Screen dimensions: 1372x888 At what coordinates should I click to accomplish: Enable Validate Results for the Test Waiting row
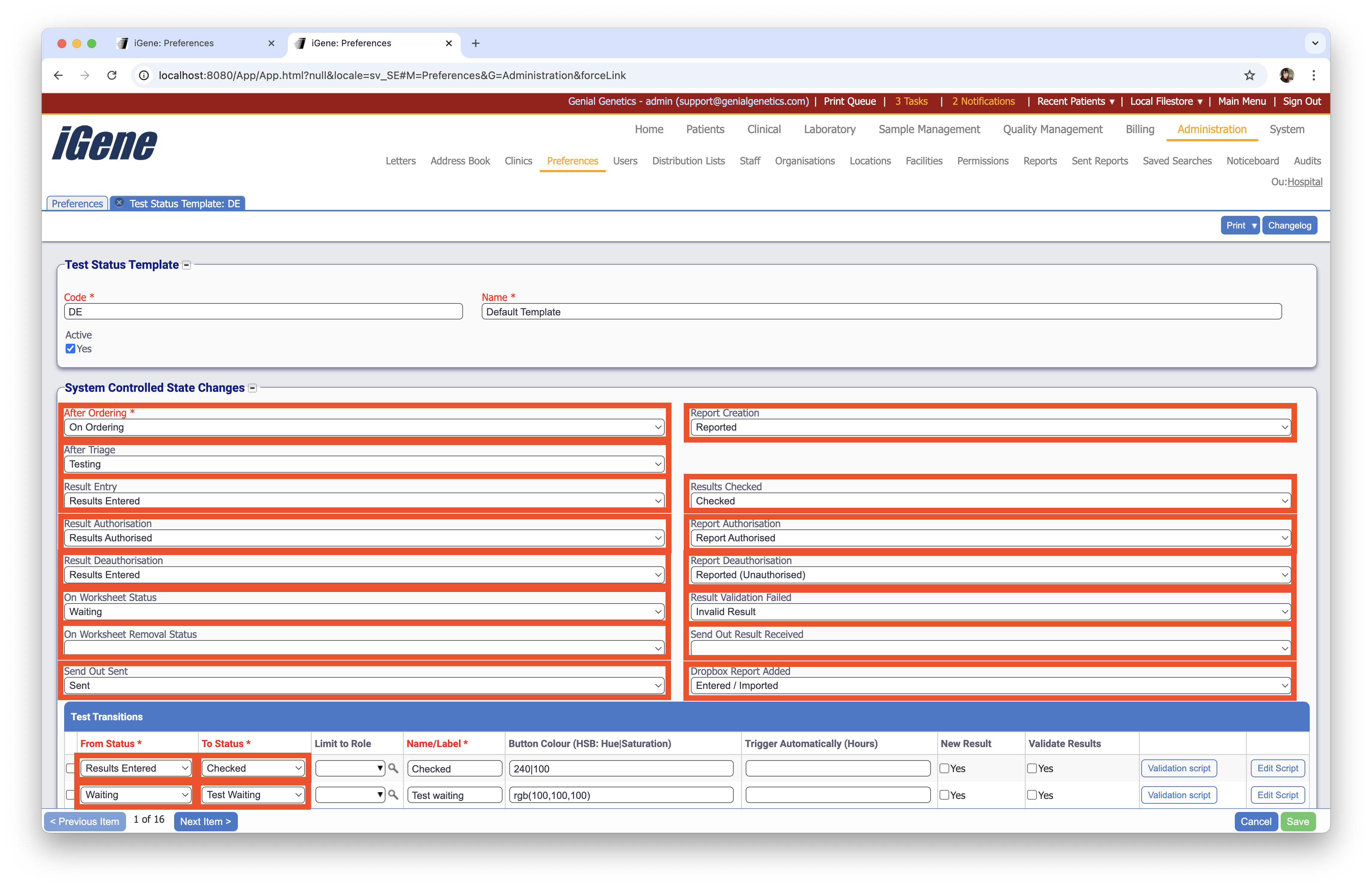tap(1032, 795)
